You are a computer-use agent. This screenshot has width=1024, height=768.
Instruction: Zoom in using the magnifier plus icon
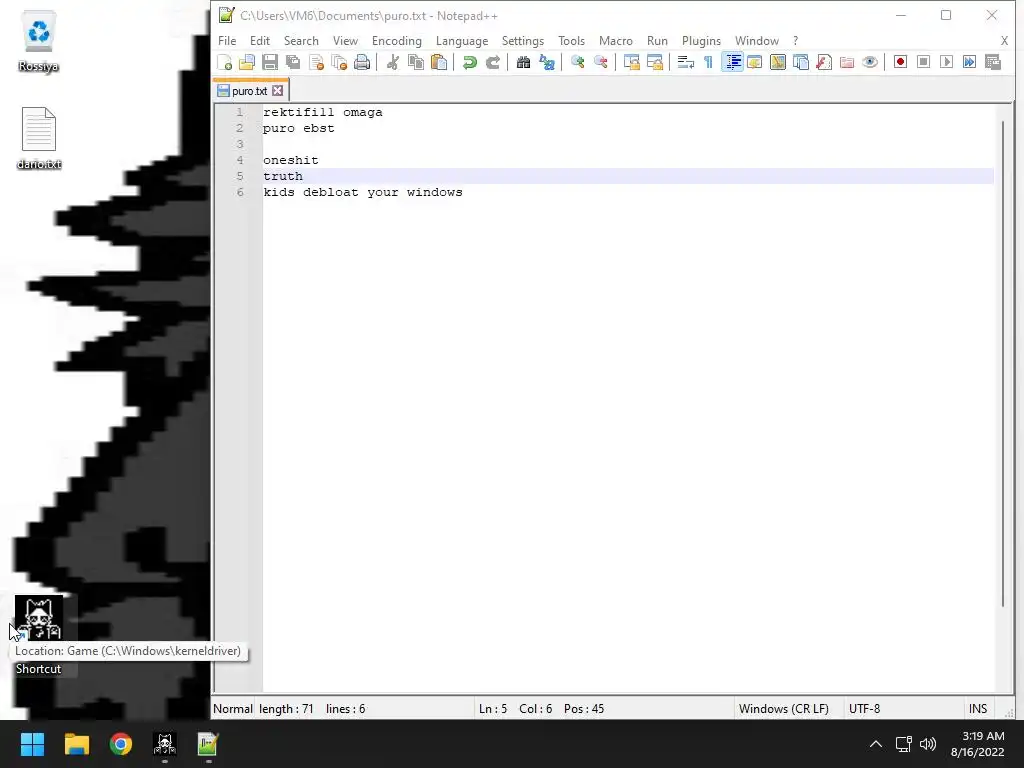[x=577, y=62]
